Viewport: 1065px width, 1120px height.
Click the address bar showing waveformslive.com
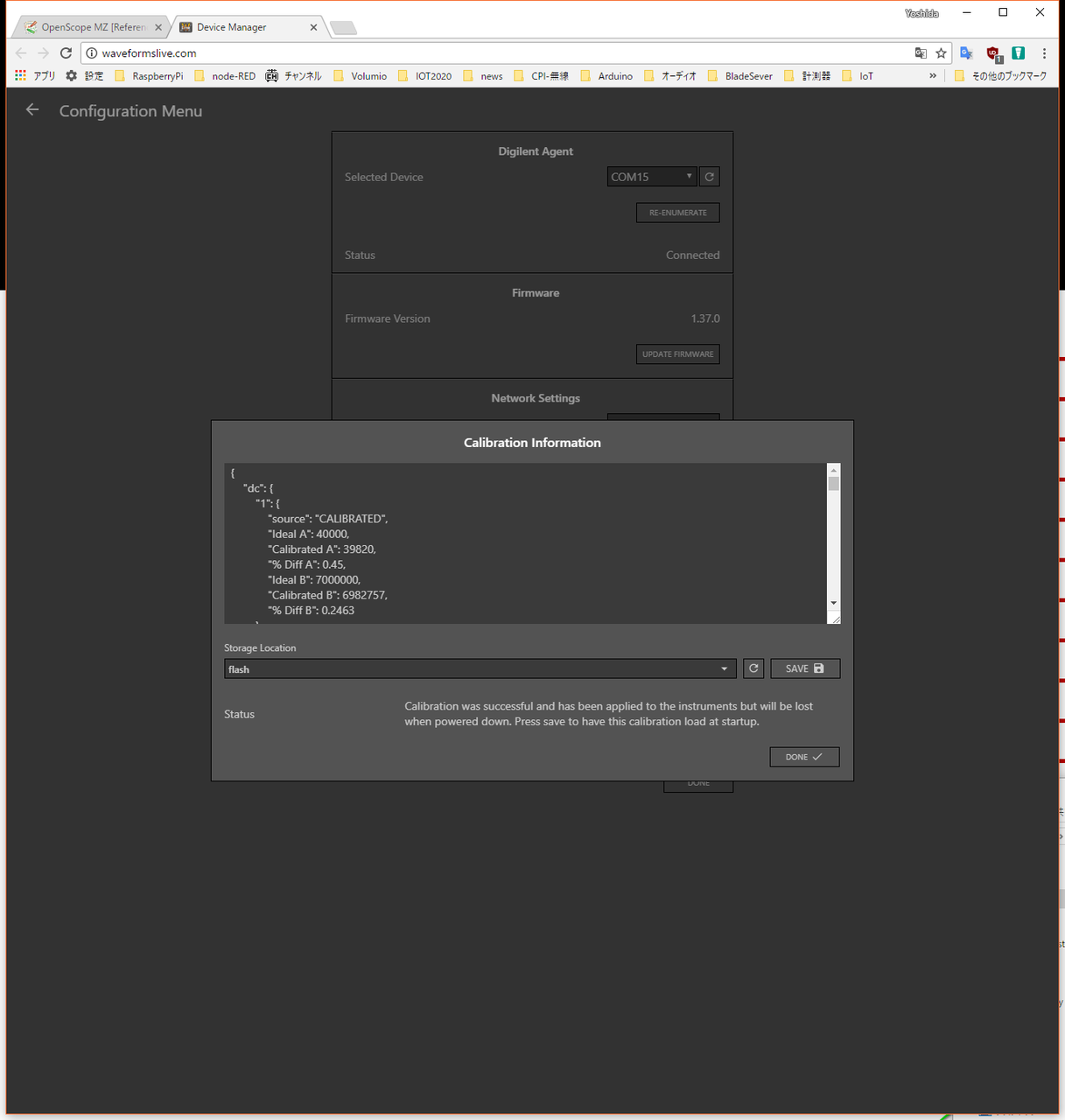point(499,53)
